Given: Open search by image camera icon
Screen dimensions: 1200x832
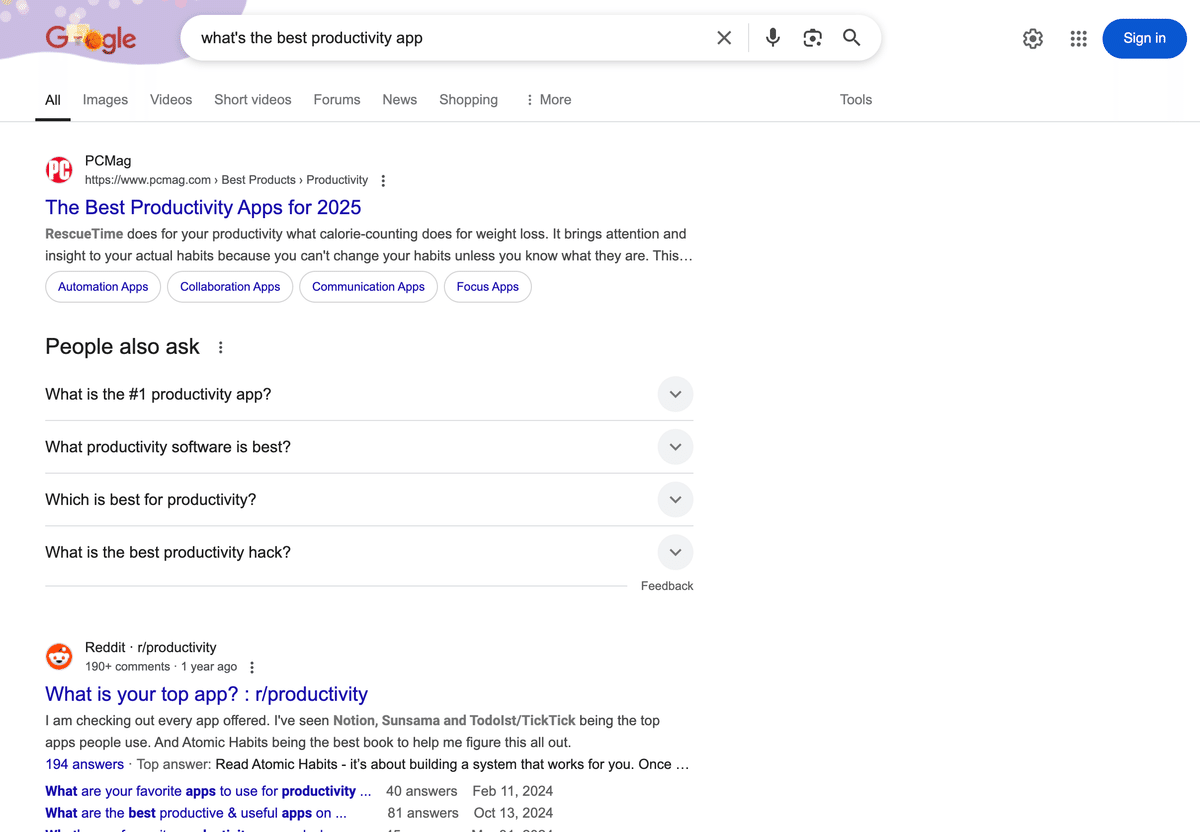Looking at the screenshot, I should click(x=812, y=38).
